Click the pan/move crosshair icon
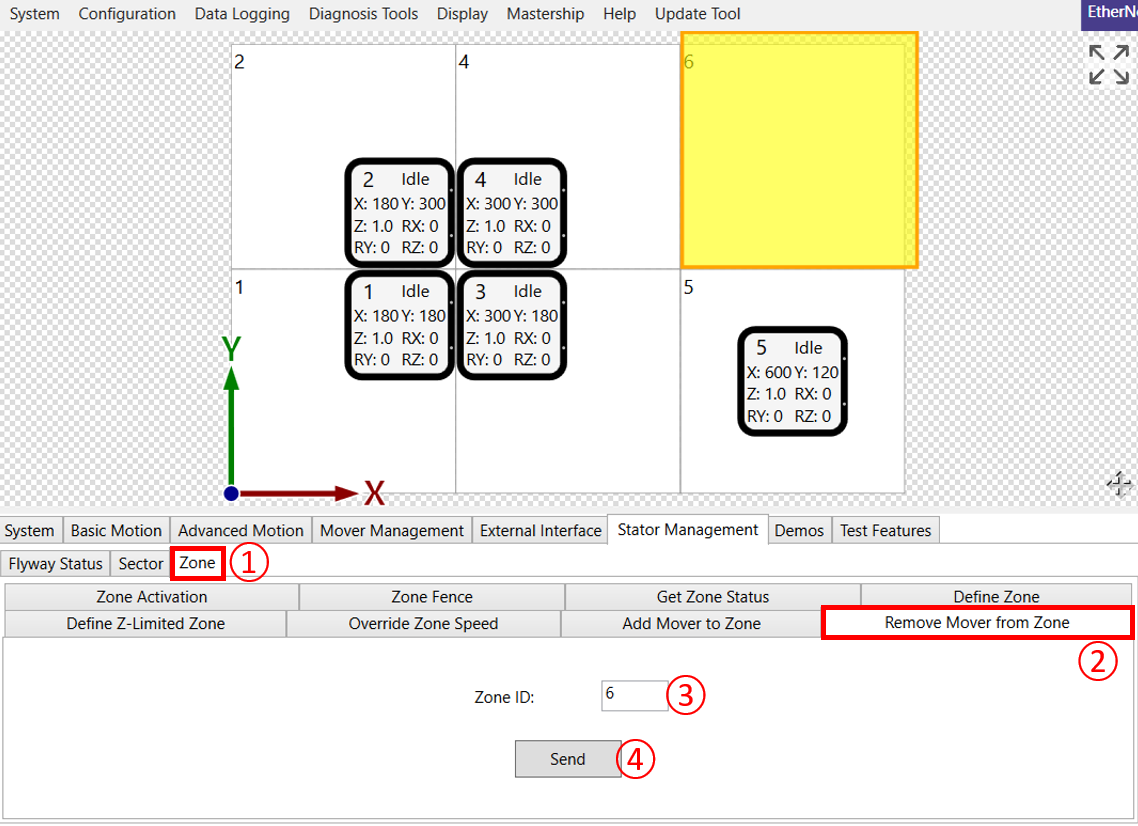Screen dimensions: 1138x826 [x=1119, y=485]
